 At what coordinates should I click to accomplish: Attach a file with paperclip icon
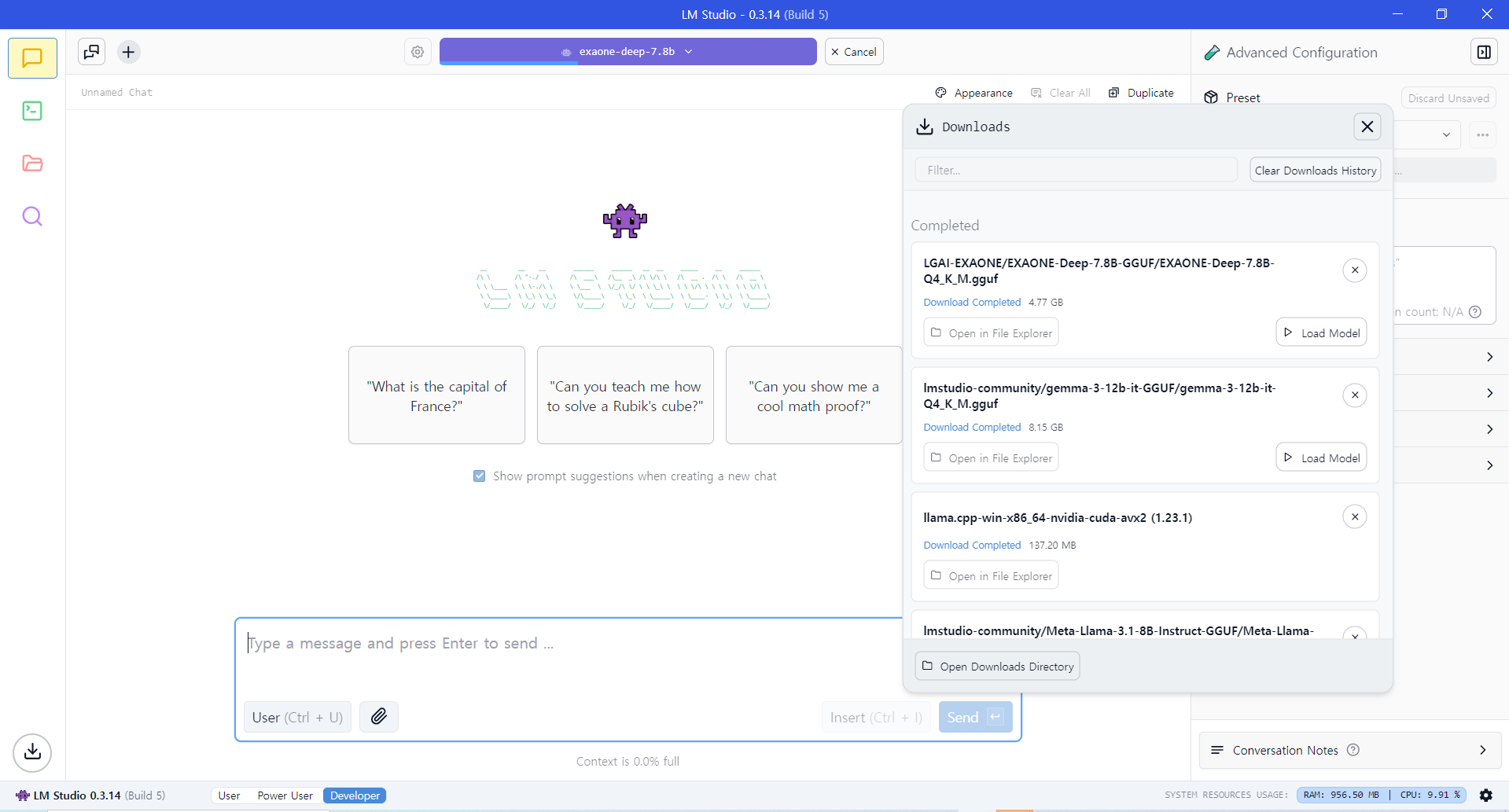point(379,717)
